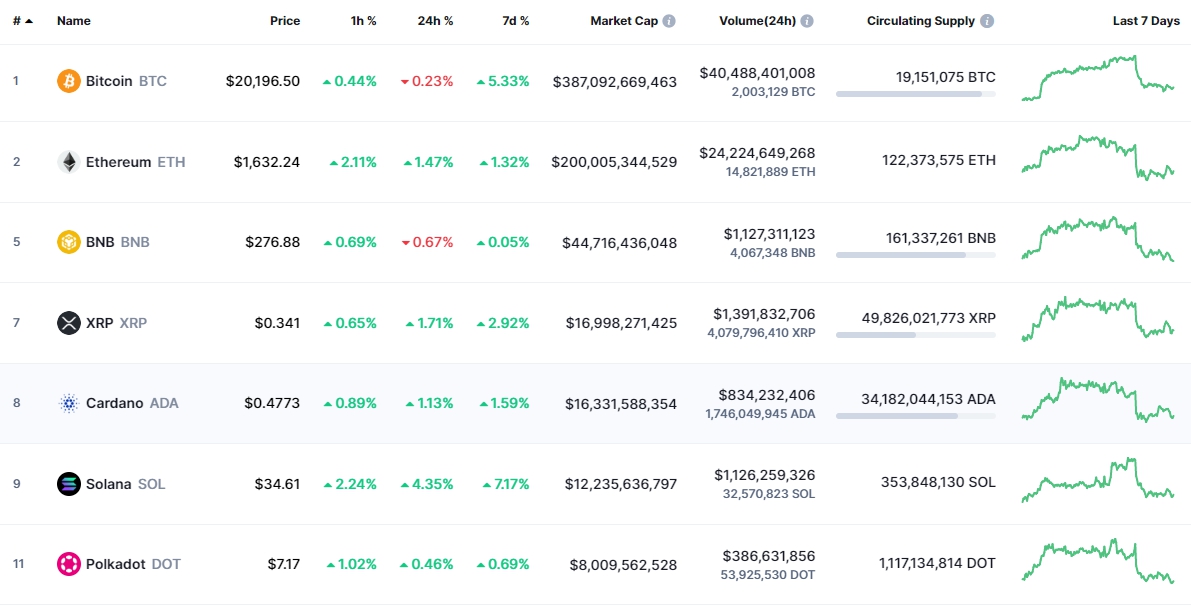Click Ethereum 1h change 2.11%
Screen dimensions: 1191x607
[353, 162]
